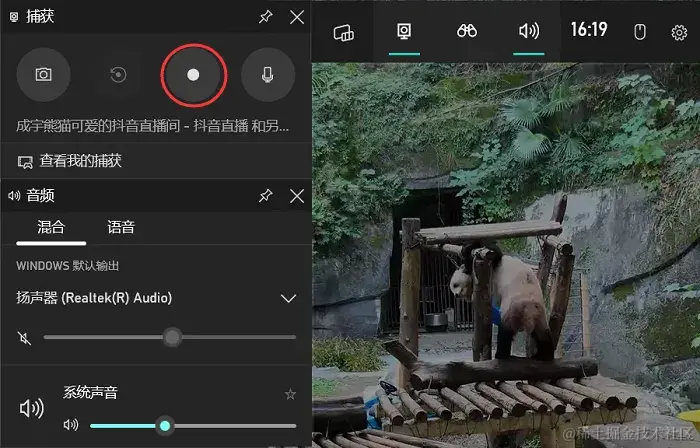The width and height of the screenshot is (700, 448).
Task: Click the 捕获 widget title icon
Action: coord(14,17)
